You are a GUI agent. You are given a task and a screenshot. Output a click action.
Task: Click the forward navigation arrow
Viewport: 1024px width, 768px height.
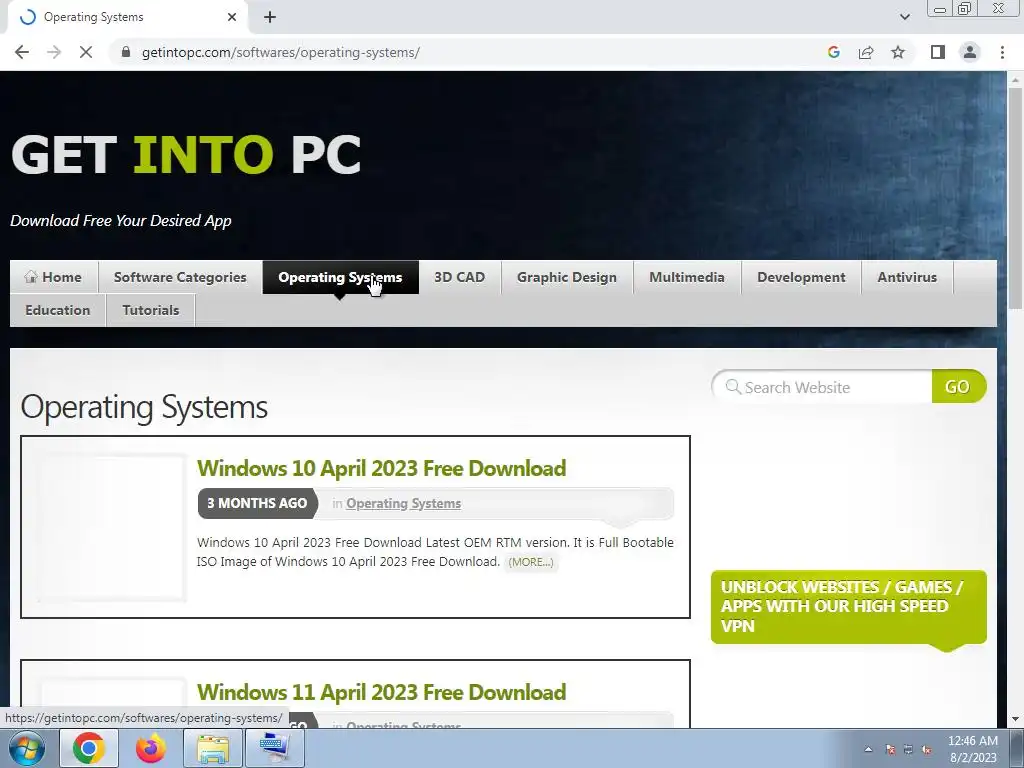pos(54,52)
